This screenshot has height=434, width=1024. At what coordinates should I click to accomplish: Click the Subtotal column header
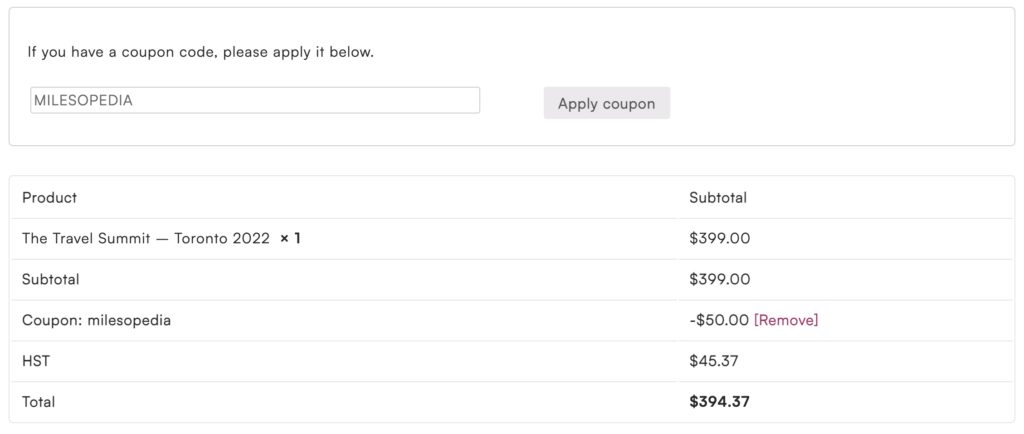pos(717,198)
